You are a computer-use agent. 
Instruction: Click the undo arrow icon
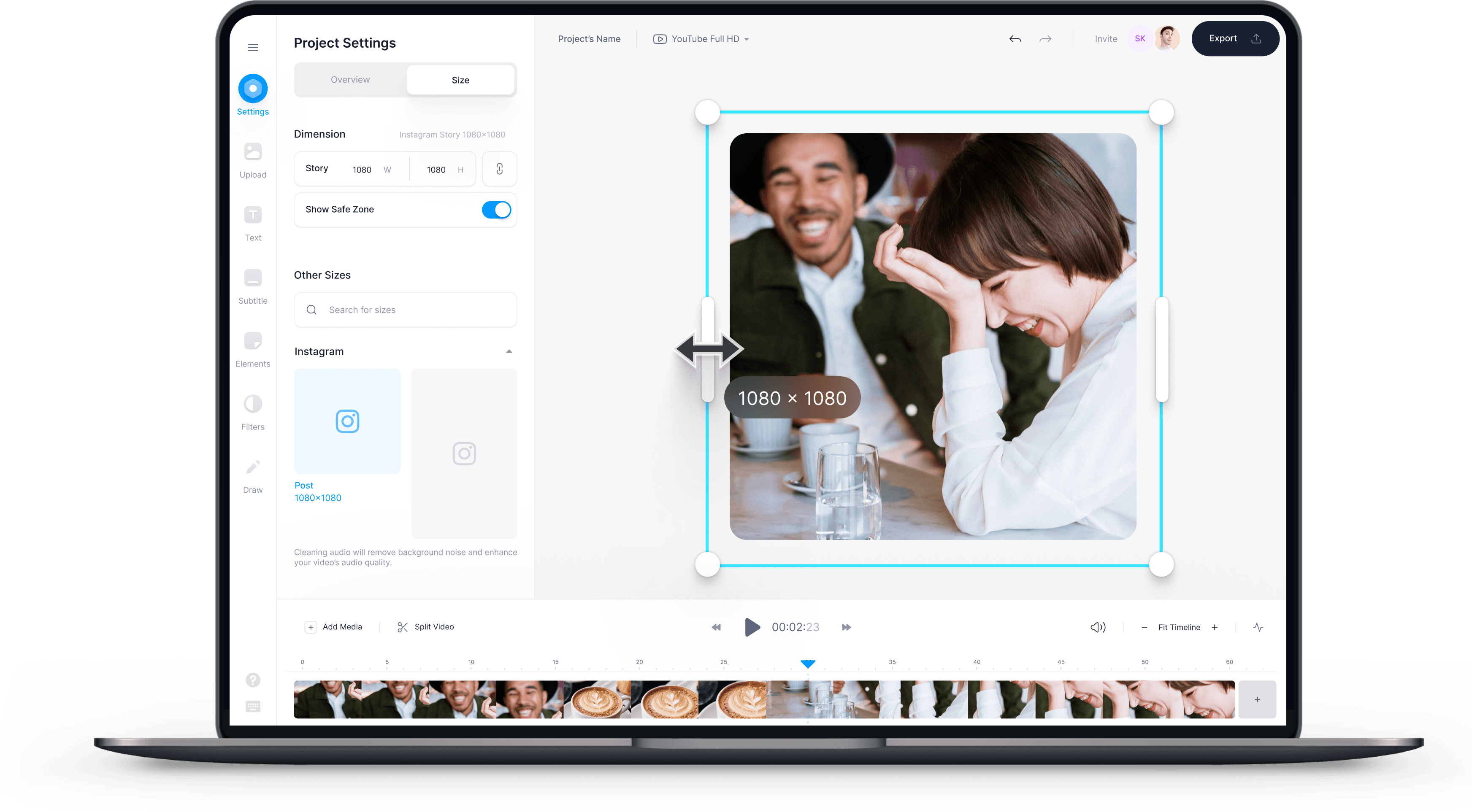pos(1015,39)
